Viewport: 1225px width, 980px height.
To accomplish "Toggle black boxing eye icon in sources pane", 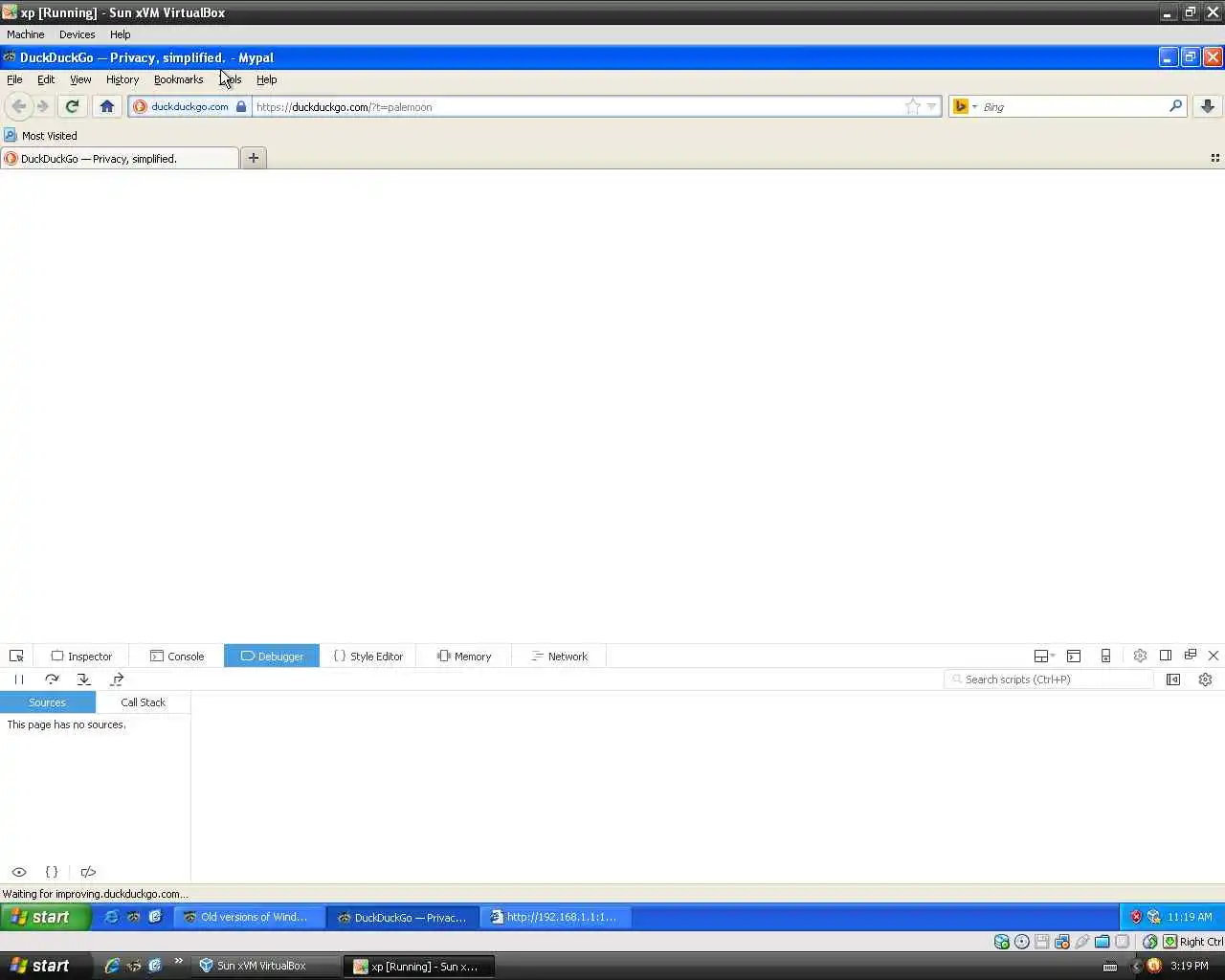I will [19, 872].
